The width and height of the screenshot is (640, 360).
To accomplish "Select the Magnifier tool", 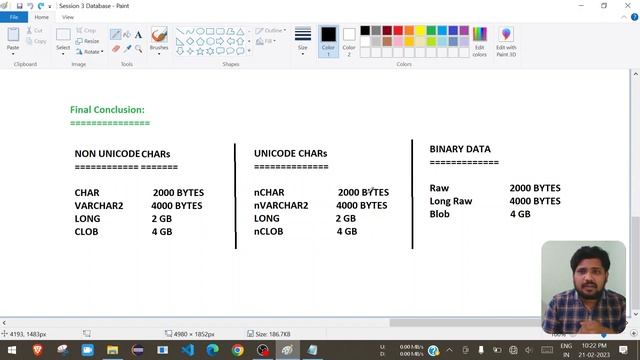I will click(x=139, y=49).
